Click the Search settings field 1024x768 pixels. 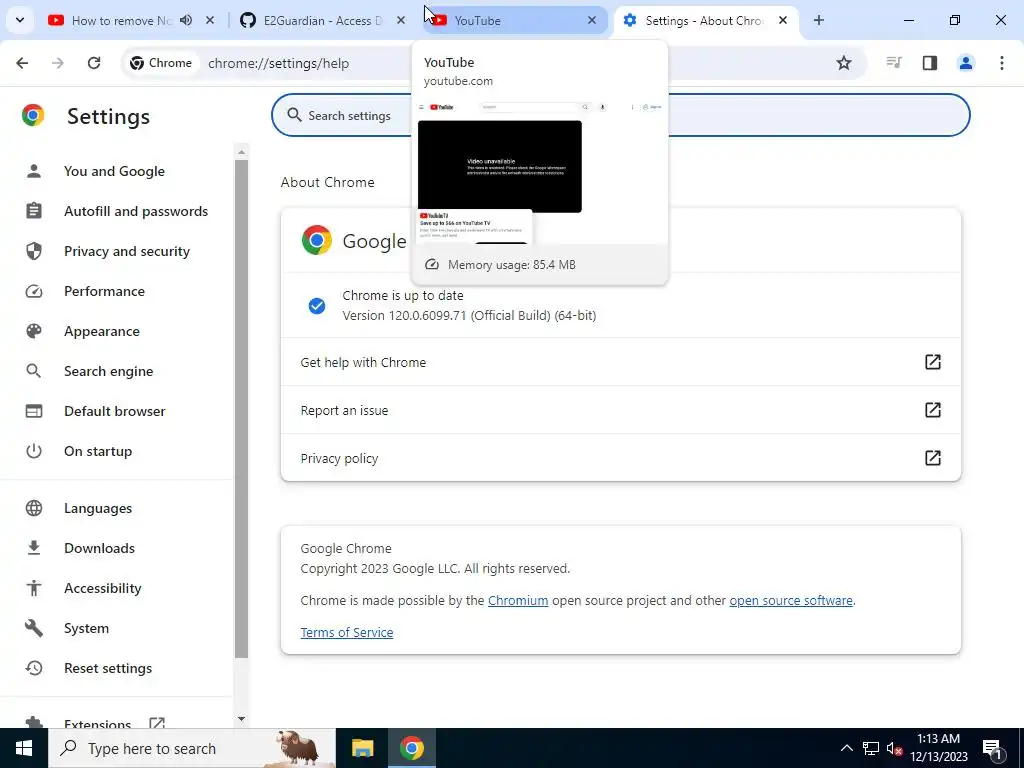tap(620, 115)
